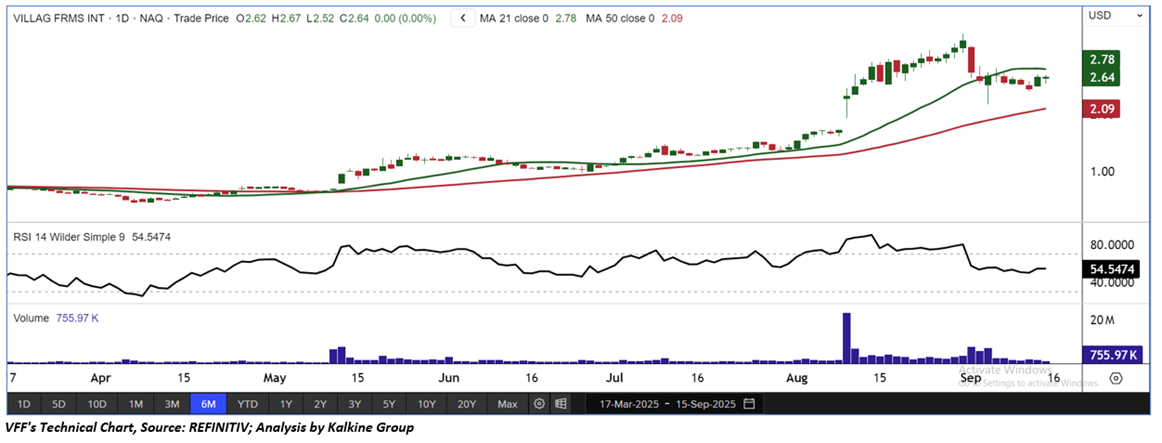This screenshot has height=443, width=1162.
Task: Open the date range calendar icon
Action: (749, 404)
